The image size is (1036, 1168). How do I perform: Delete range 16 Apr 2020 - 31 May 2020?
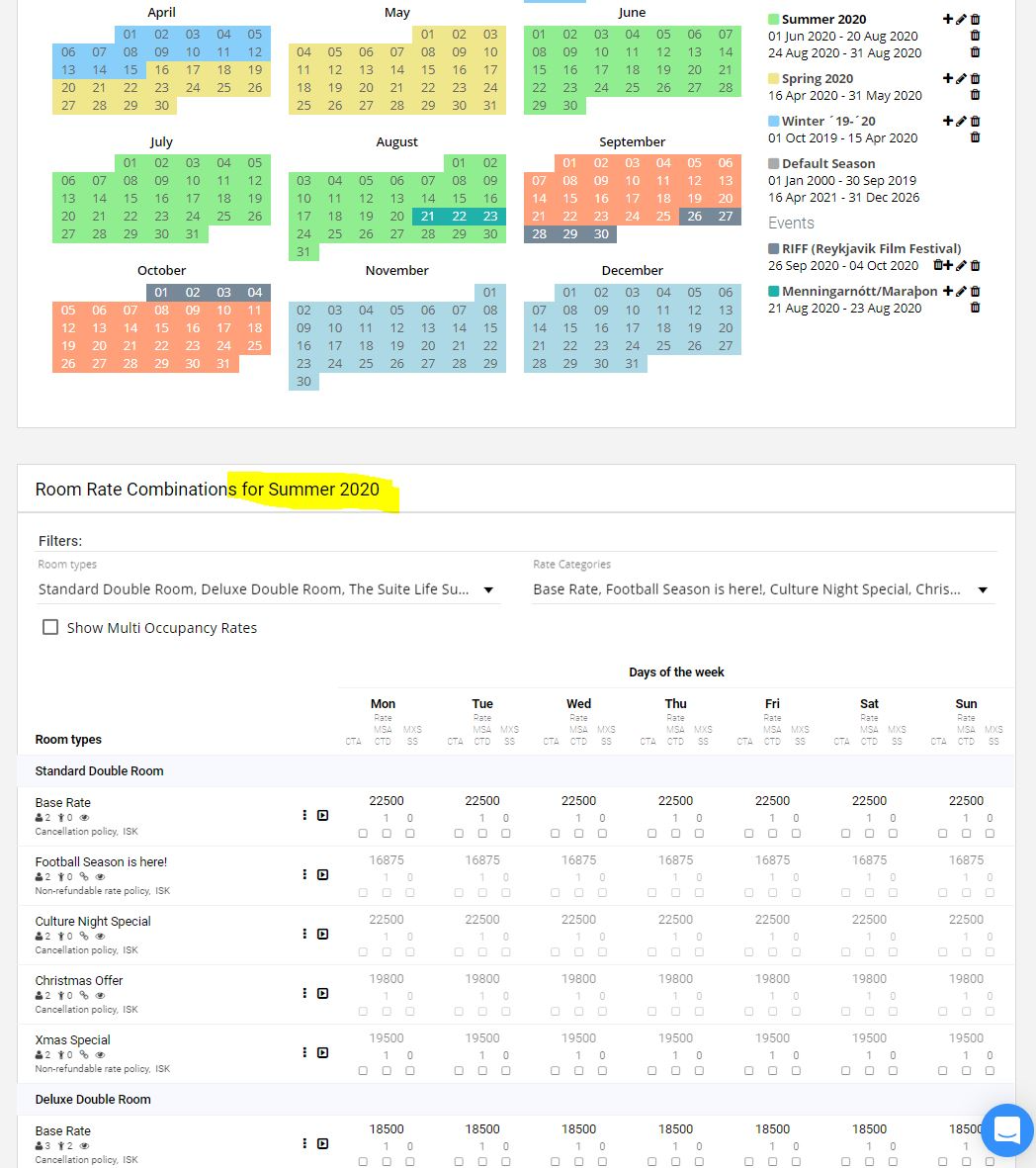[976, 95]
